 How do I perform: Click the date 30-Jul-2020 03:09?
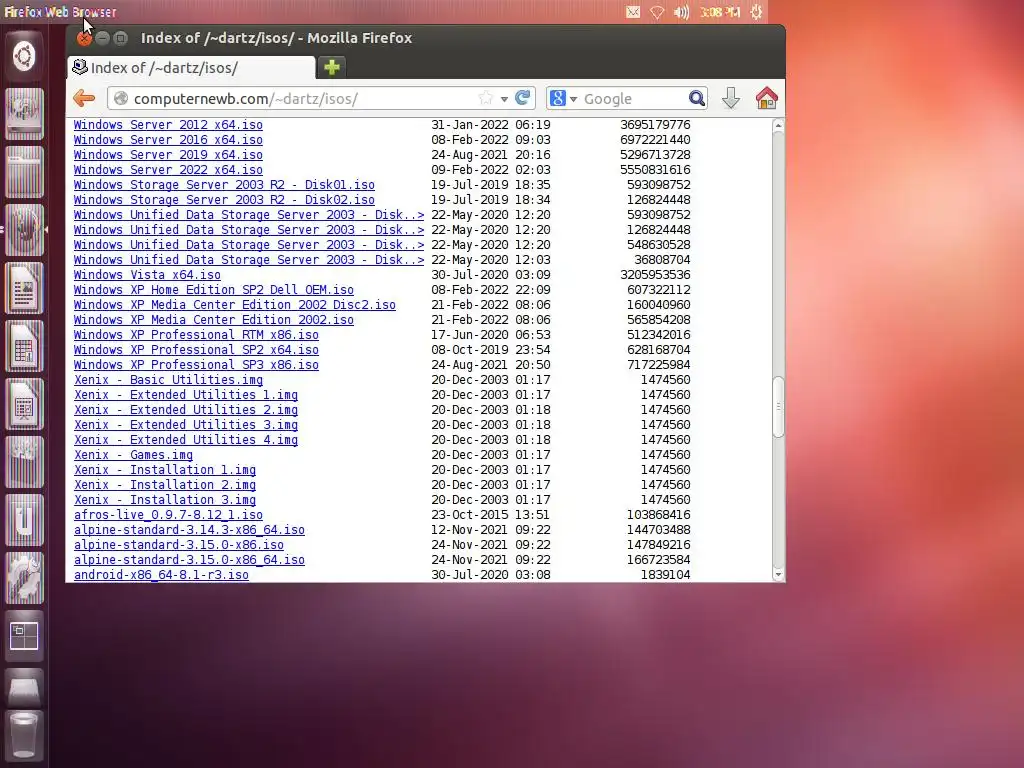point(490,275)
